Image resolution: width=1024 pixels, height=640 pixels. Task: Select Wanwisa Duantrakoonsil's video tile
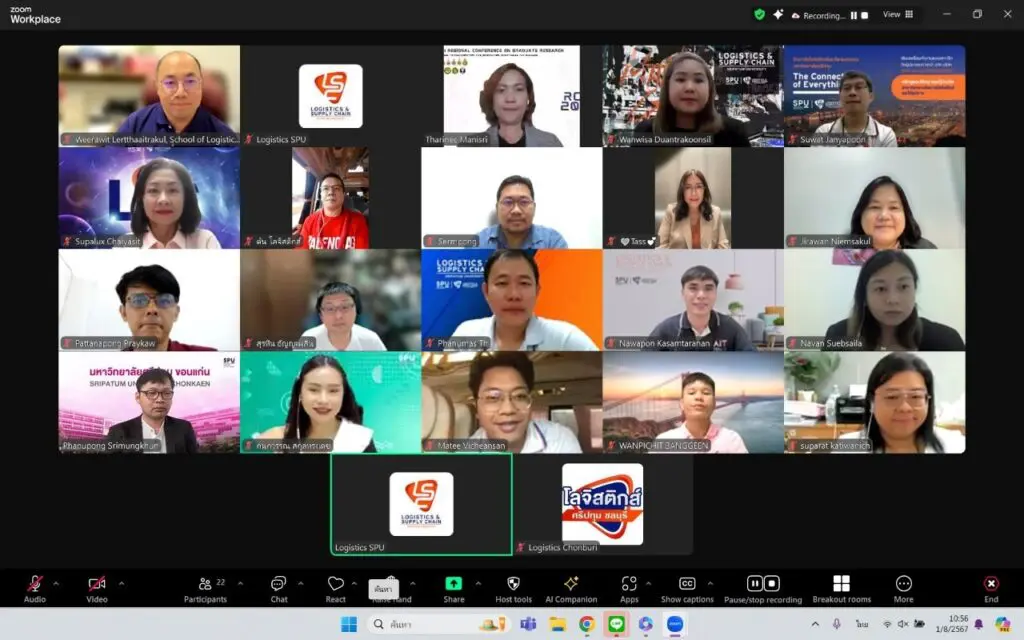pyautogui.click(x=693, y=96)
